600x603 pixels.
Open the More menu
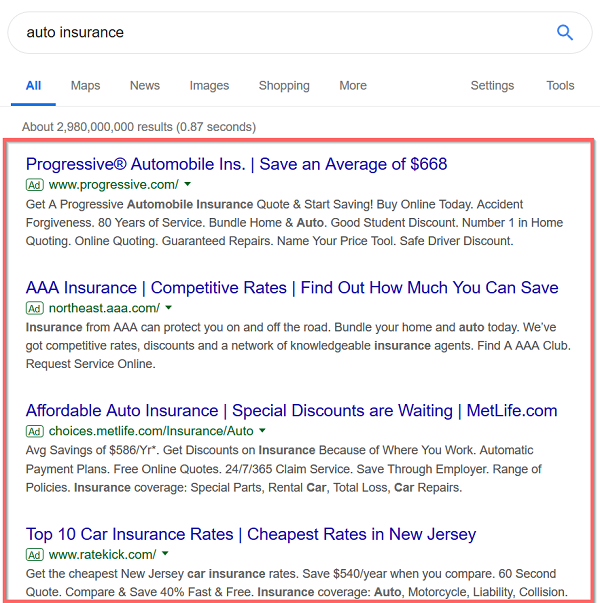coord(353,85)
